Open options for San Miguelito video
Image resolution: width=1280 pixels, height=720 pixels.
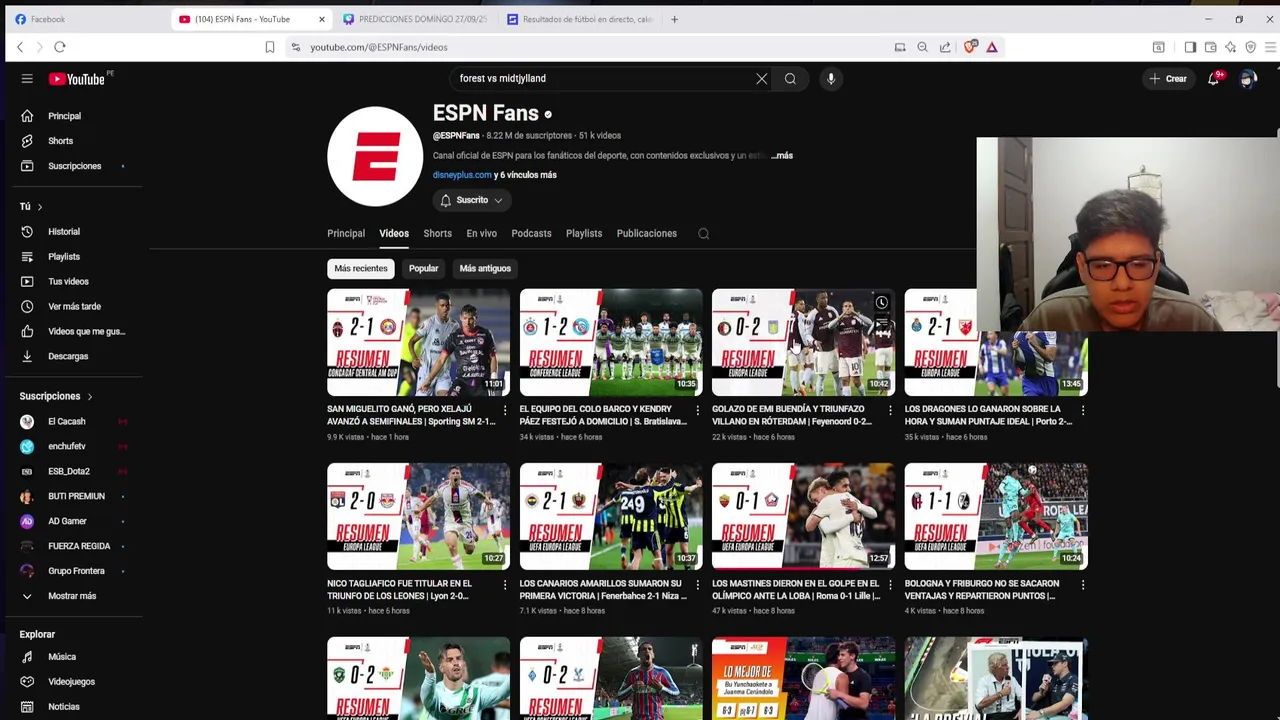point(505,410)
